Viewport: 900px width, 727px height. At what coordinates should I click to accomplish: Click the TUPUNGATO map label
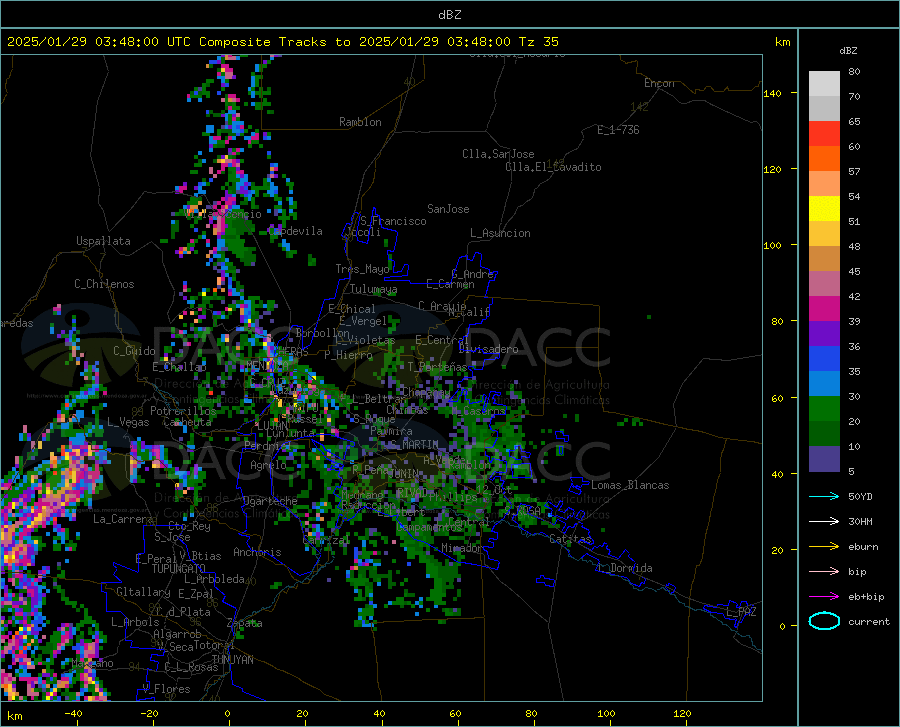(179, 569)
